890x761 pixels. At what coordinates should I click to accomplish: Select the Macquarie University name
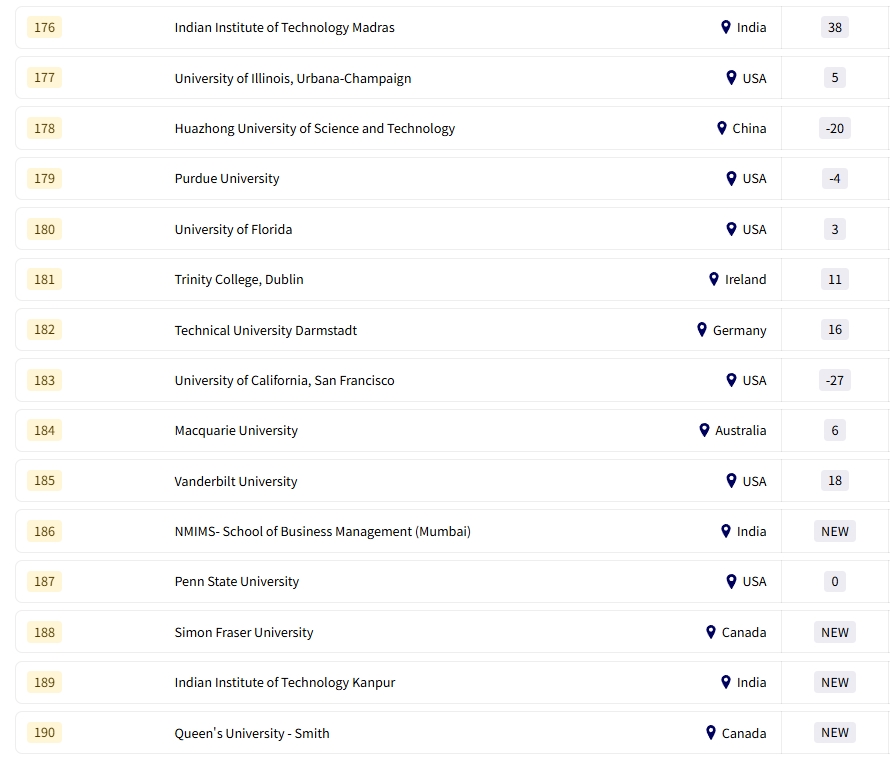[x=236, y=431]
